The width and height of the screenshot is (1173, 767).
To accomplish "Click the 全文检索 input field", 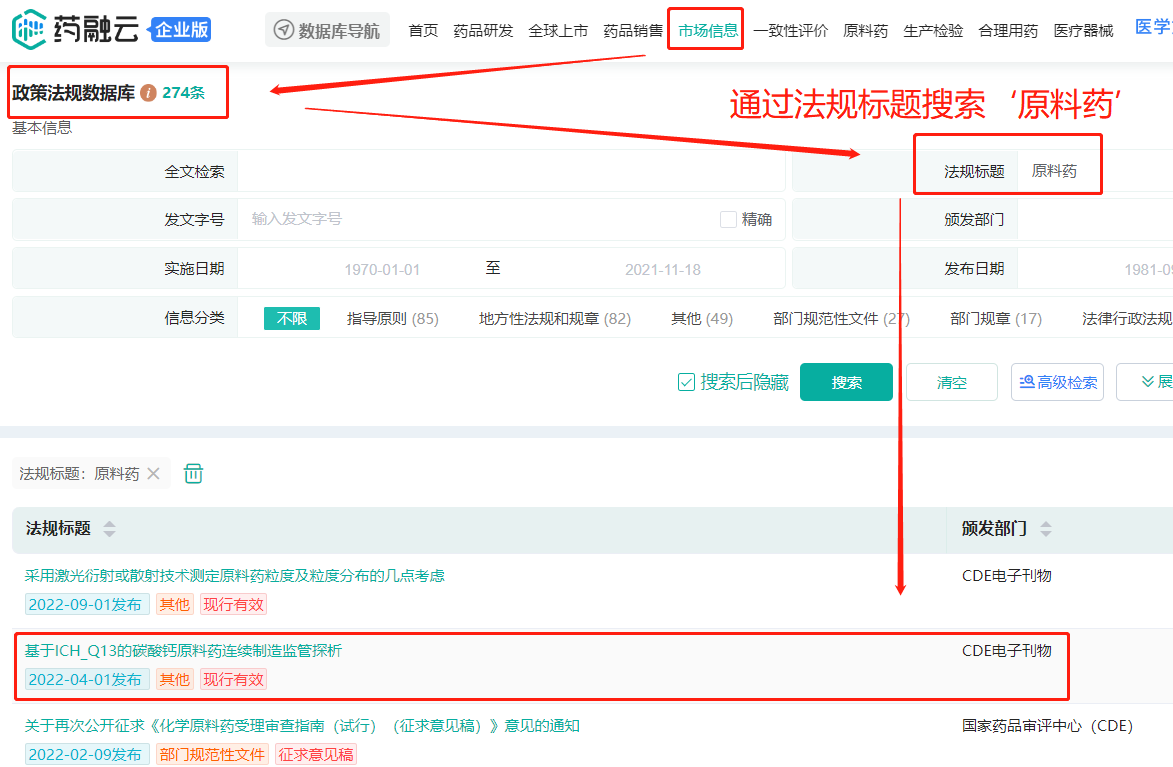I will click(510, 171).
